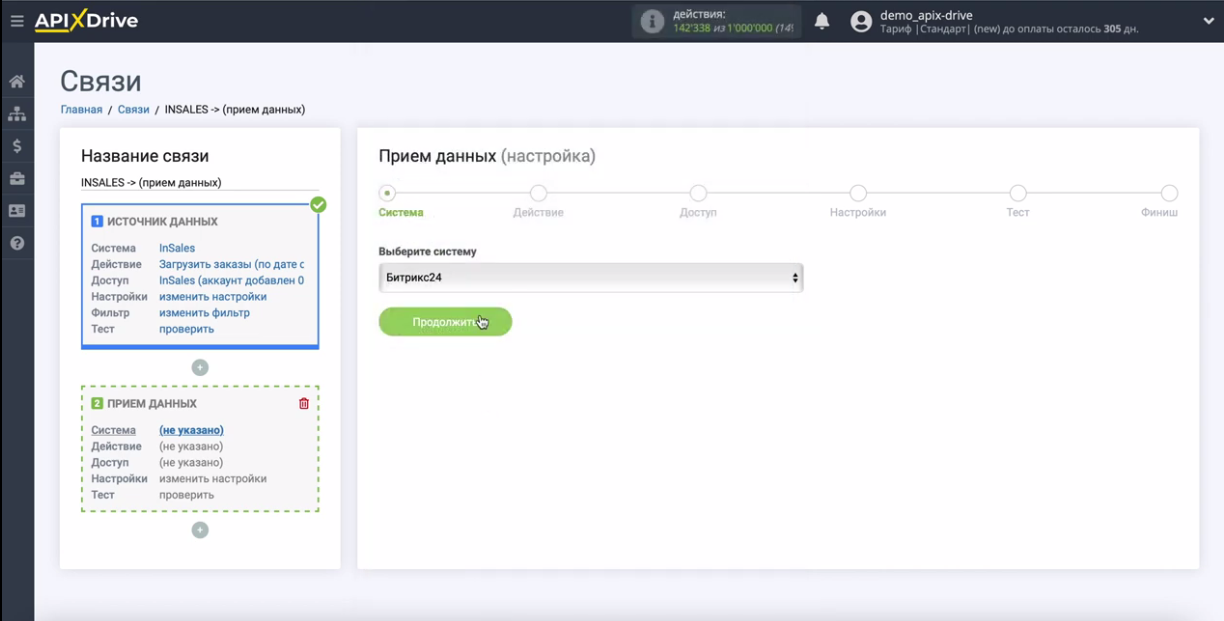Open profile card icon in sidebar
Screen dimensions: 1224x621
[17, 211]
